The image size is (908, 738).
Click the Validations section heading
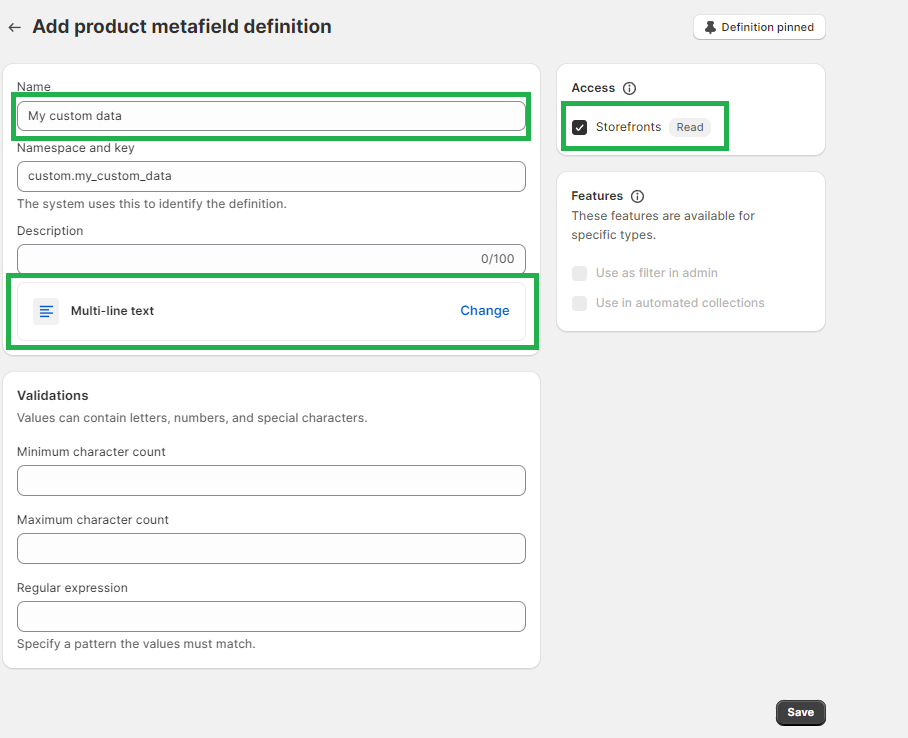pyautogui.click(x=53, y=395)
